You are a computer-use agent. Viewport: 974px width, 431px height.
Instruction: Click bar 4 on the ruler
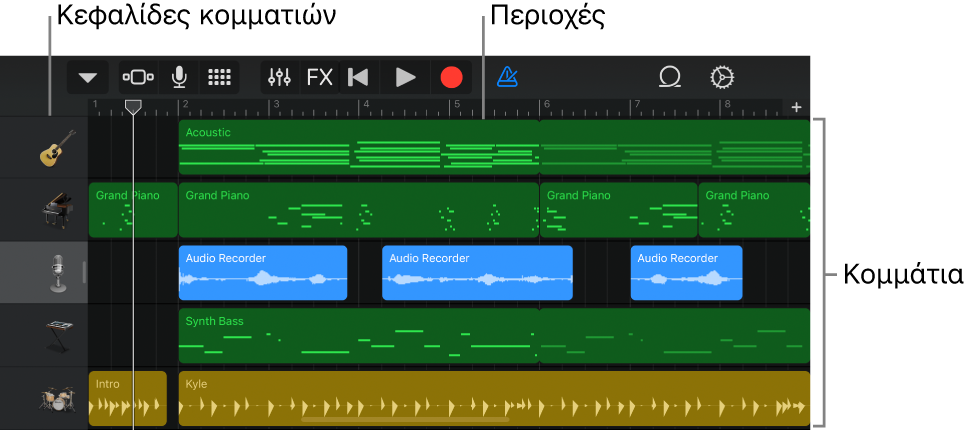(366, 105)
